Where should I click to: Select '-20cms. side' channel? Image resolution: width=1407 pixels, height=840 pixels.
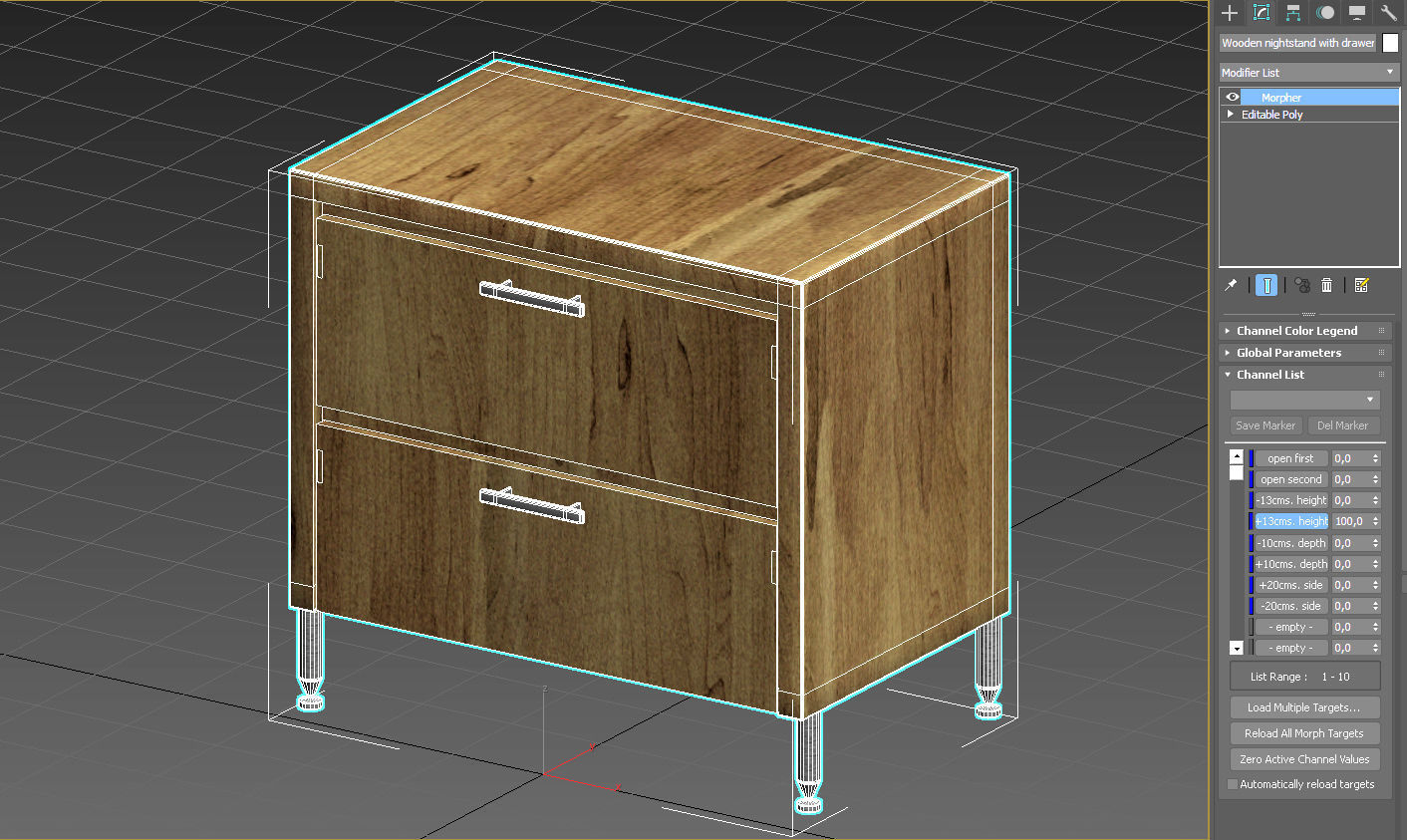point(1291,606)
